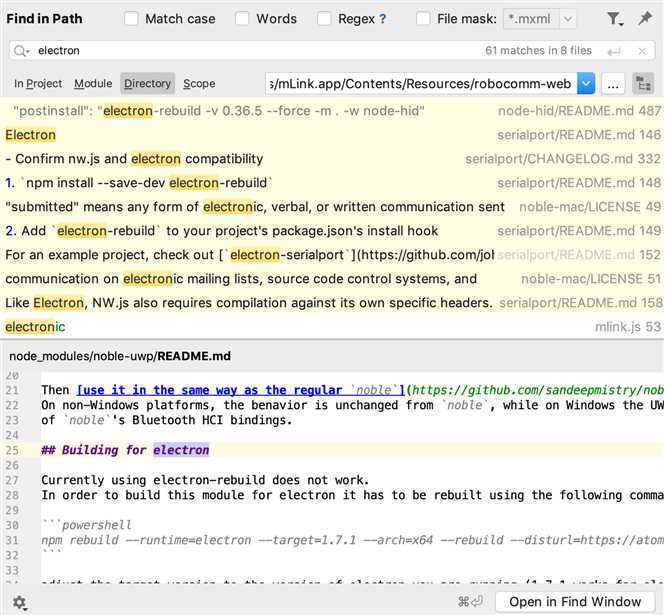
Task: Click the directory path input field
Action: 421,83
